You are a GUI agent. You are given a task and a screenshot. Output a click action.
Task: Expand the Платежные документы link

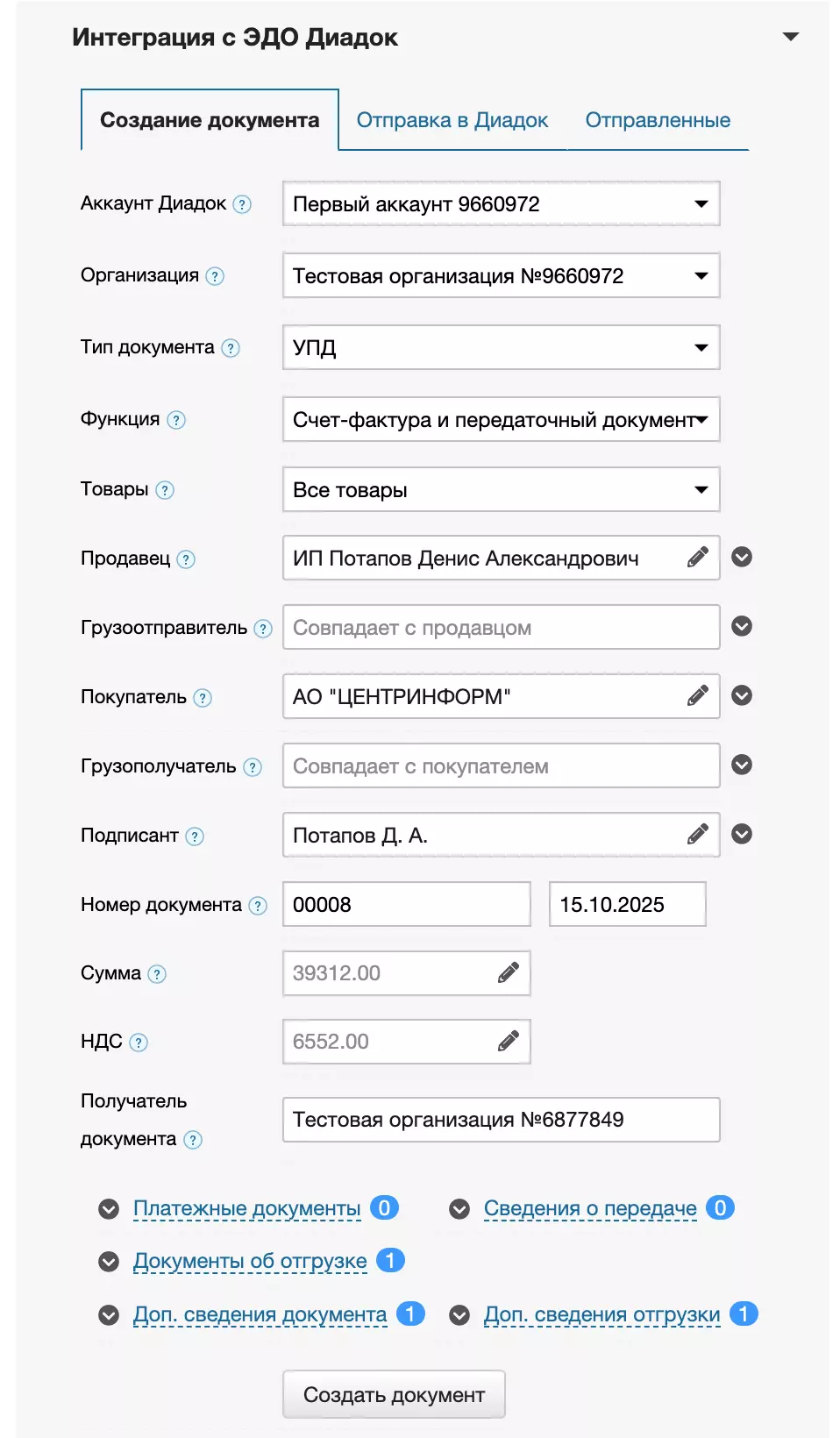coord(246,1209)
